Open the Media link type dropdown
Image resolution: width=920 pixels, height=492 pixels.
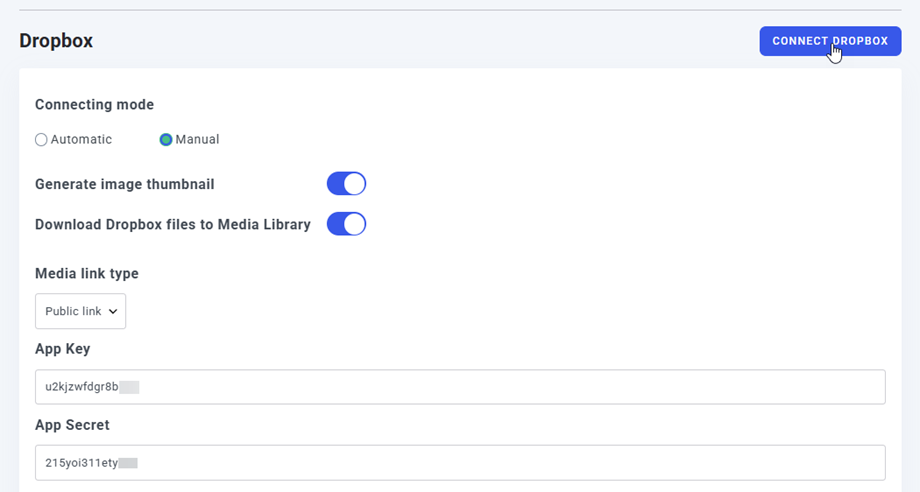click(80, 311)
